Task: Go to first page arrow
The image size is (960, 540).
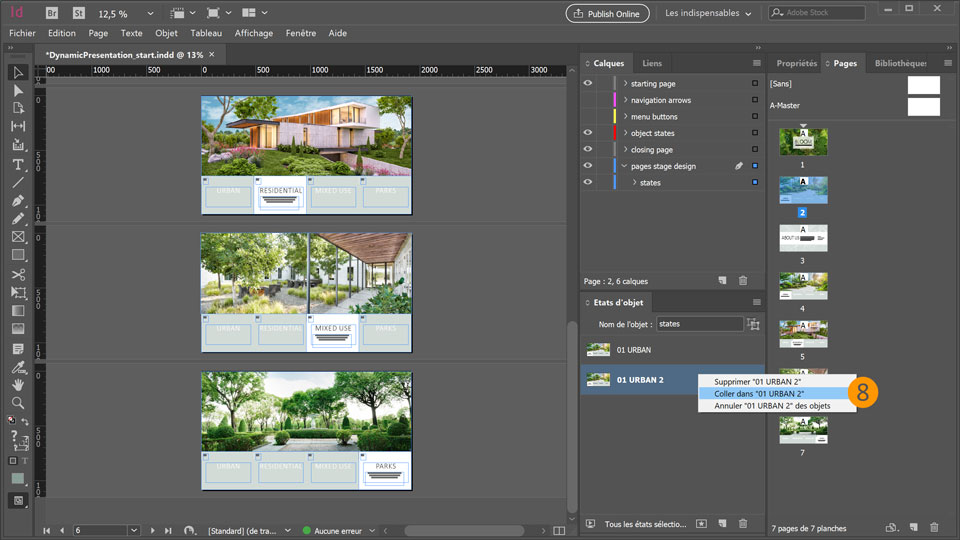Action: 47,530
